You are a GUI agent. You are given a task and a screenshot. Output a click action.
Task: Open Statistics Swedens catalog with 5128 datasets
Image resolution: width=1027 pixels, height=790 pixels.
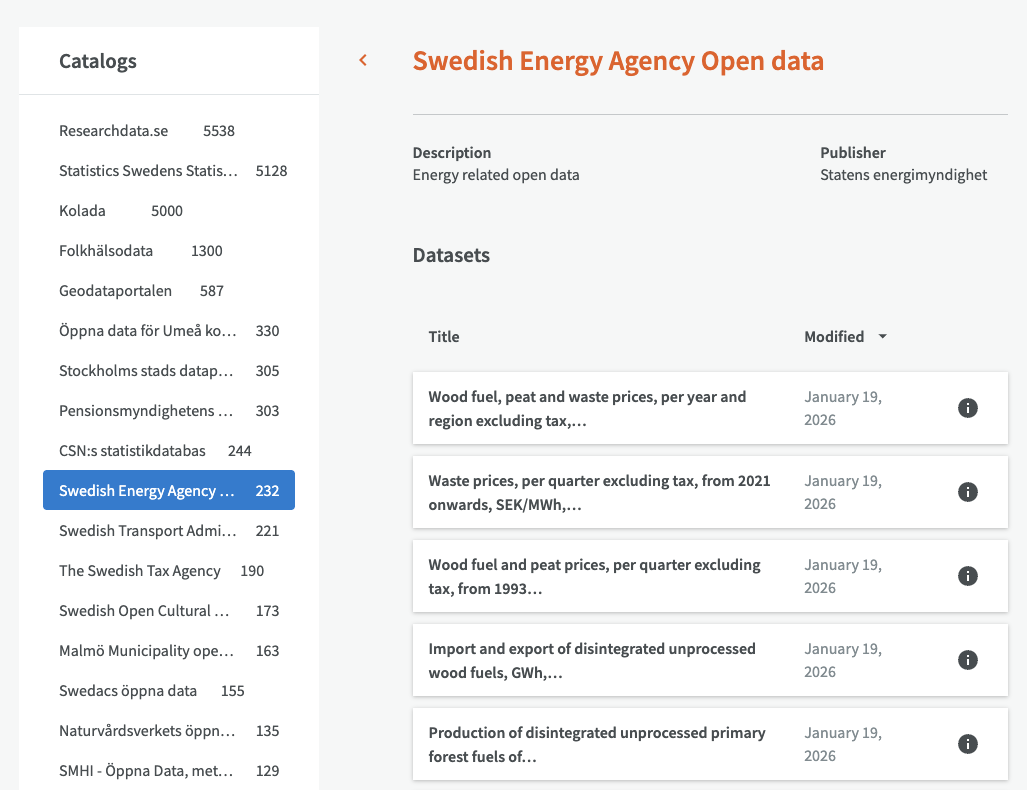pyautogui.click(x=148, y=171)
